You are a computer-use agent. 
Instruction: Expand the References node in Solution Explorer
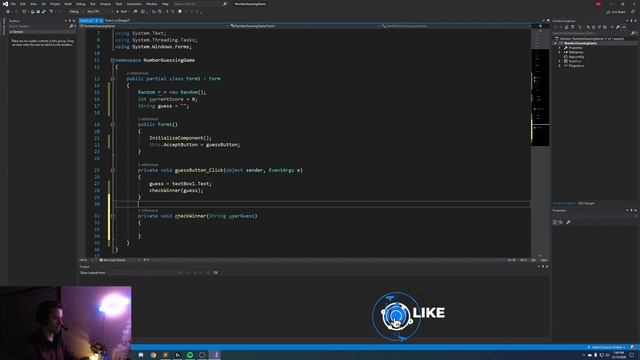tap(560, 52)
